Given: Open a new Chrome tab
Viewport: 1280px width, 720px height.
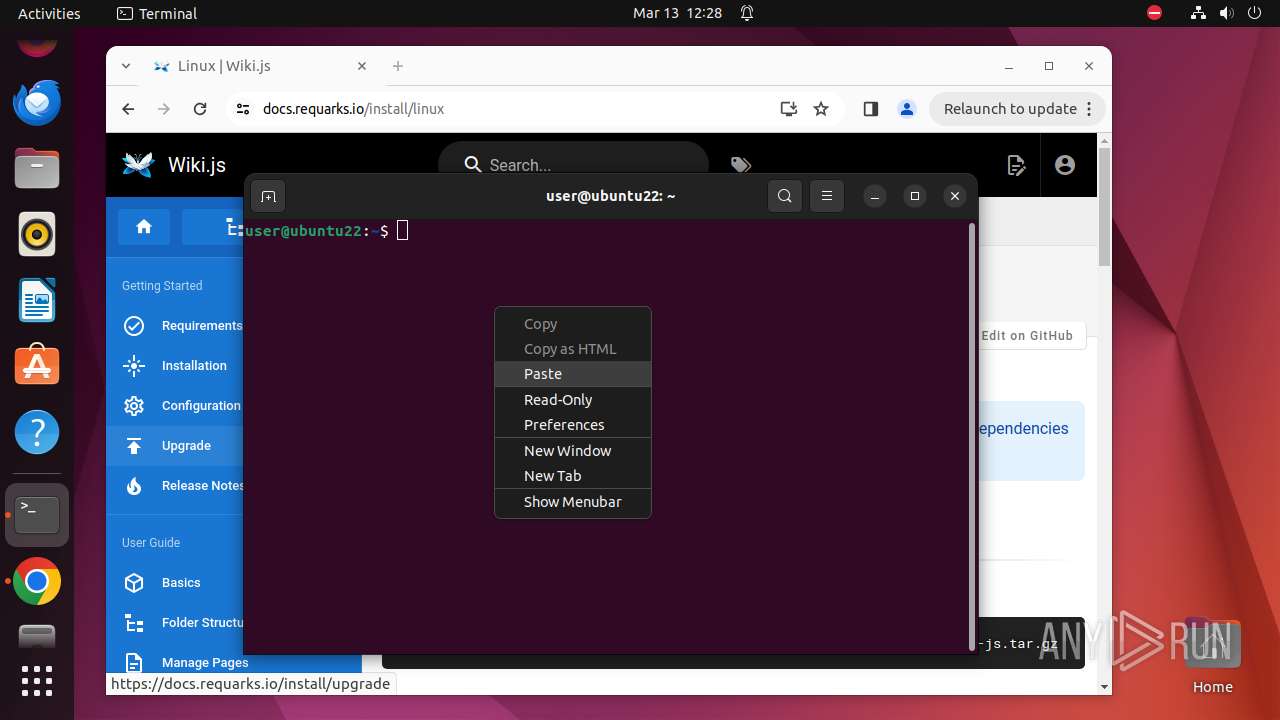Looking at the screenshot, I should [398, 66].
